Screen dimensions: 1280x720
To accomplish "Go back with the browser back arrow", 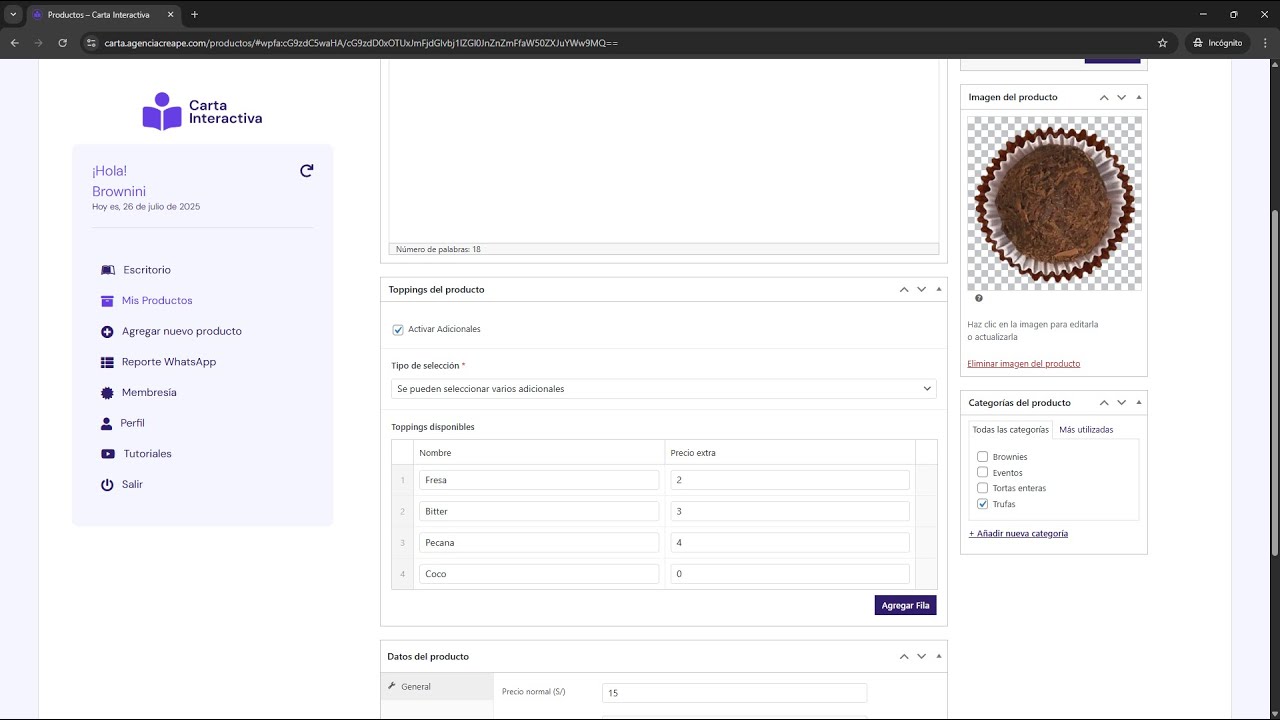I will (x=15, y=43).
